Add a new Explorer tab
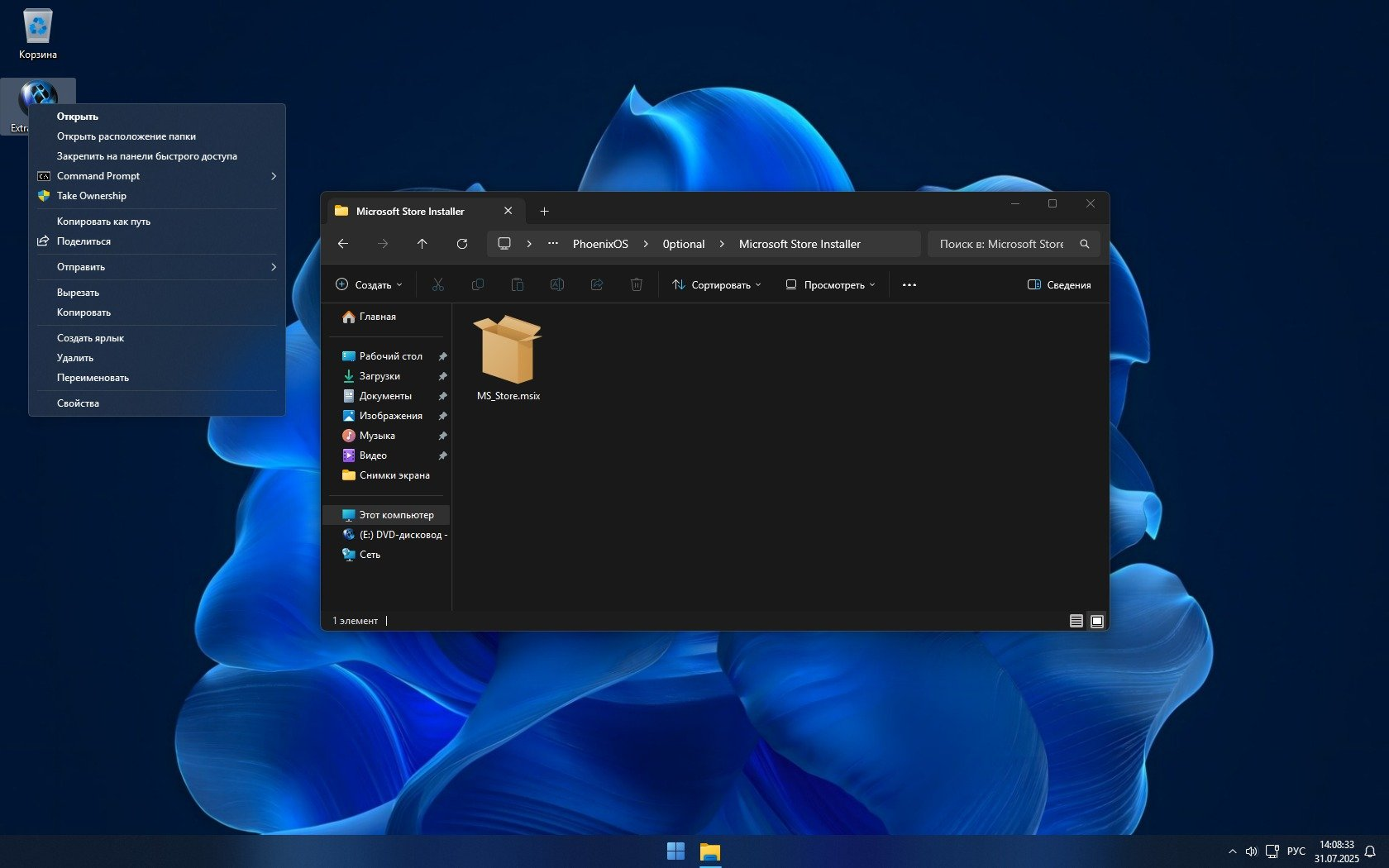This screenshot has width=1389, height=868. click(544, 212)
